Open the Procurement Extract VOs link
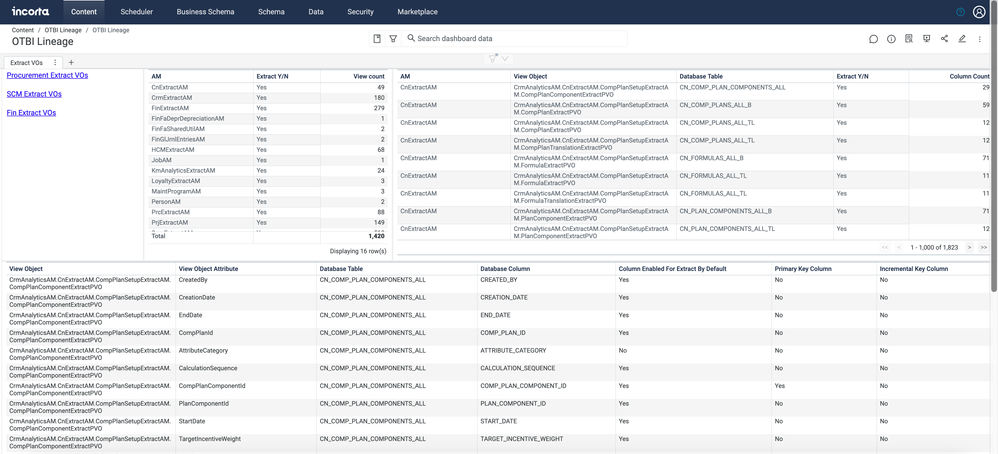This screenshot has height=454, width=998. point(47,75)
